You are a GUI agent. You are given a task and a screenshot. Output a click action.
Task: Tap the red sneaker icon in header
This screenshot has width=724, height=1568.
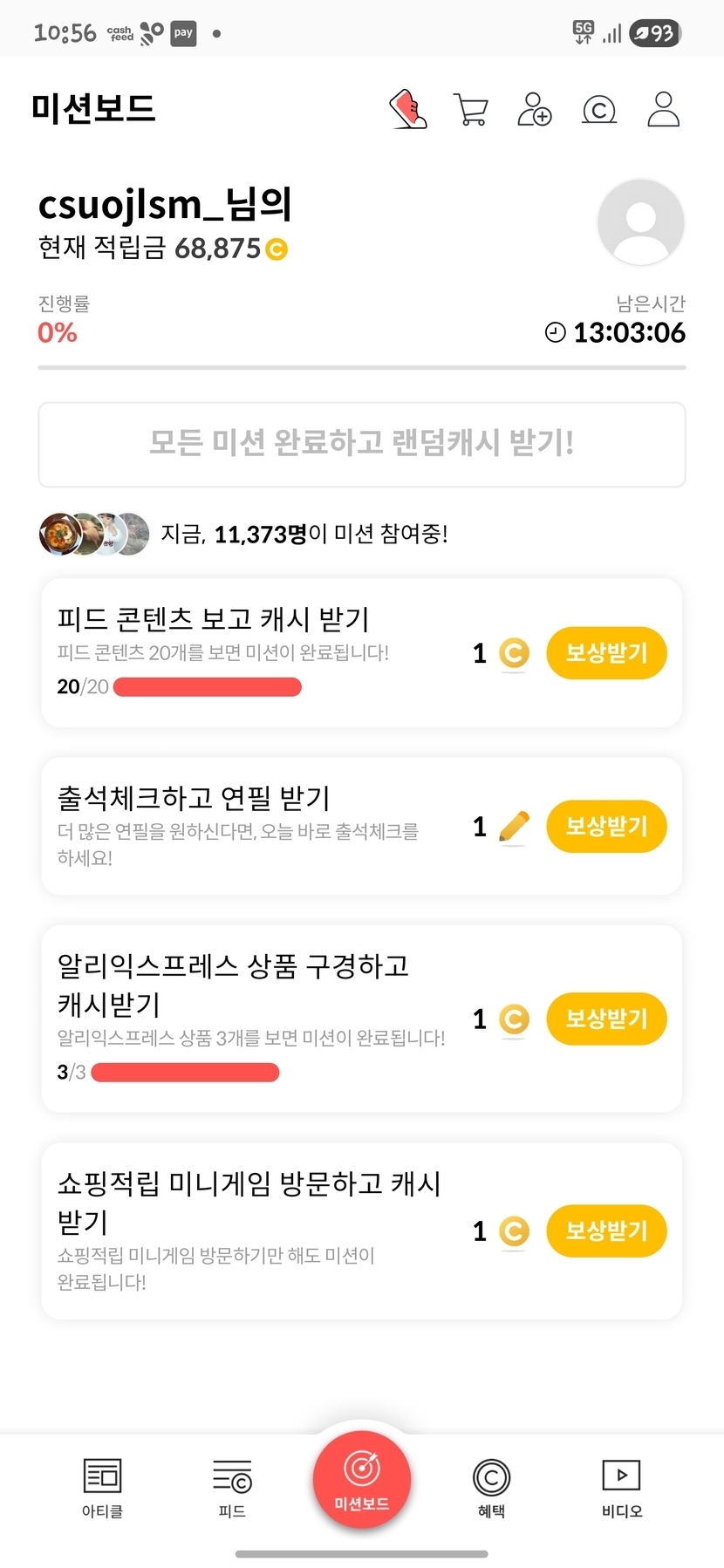[x=408, y=110]
